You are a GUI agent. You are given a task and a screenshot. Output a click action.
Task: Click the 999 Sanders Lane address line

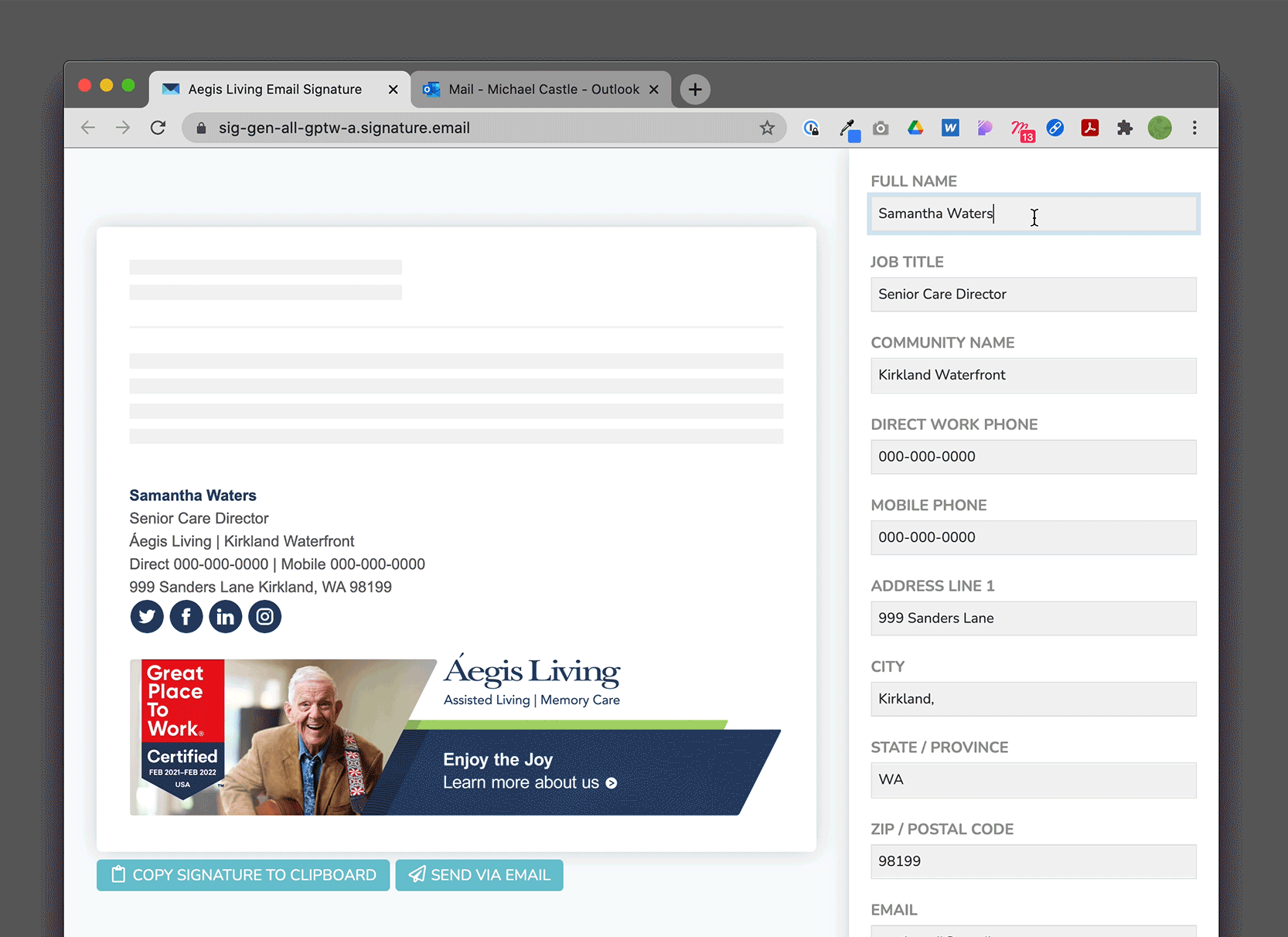tap(261, 587)
